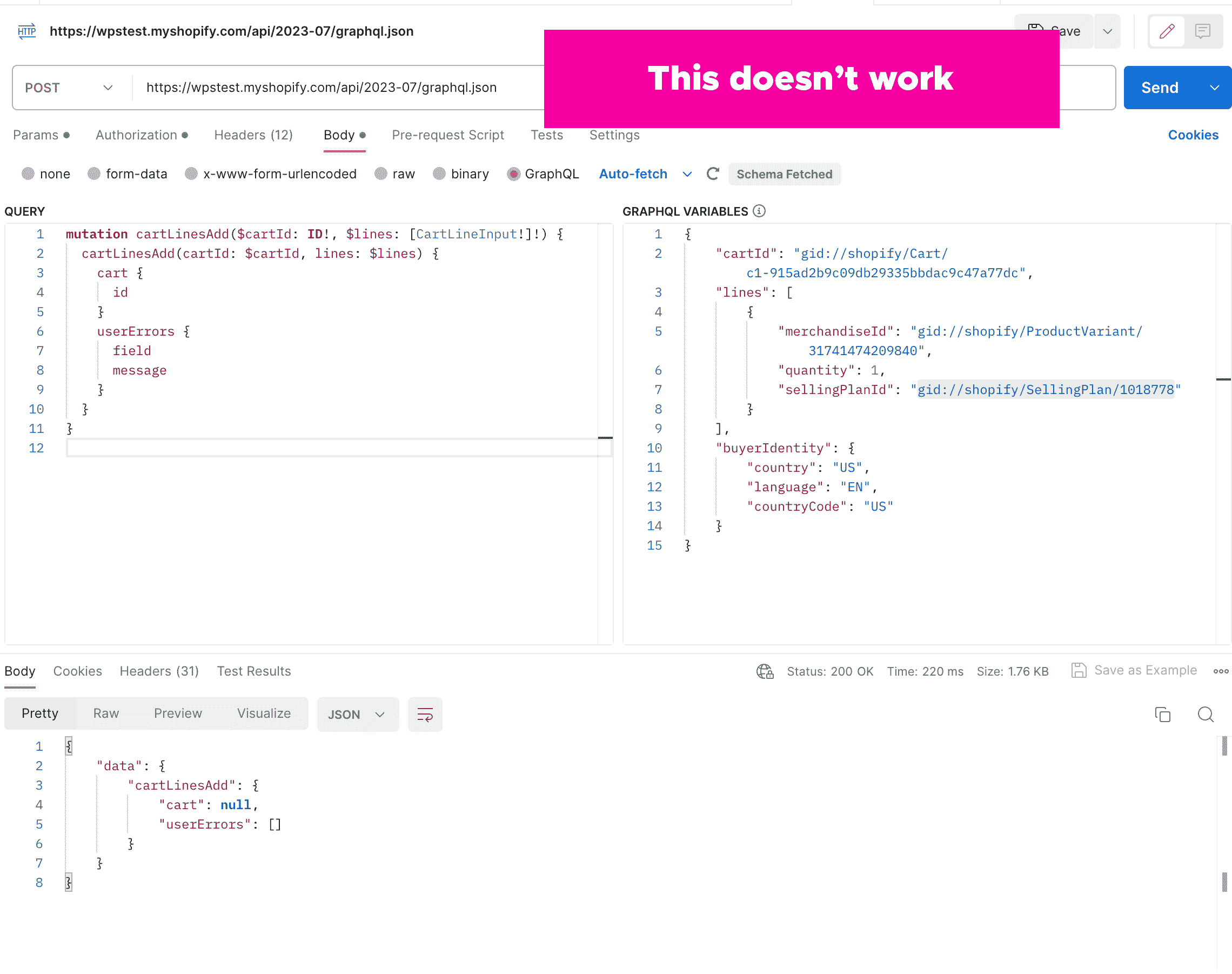Screen dimensions: 1232x974
Task: Search within the response body
Action: click(1206, 714)
